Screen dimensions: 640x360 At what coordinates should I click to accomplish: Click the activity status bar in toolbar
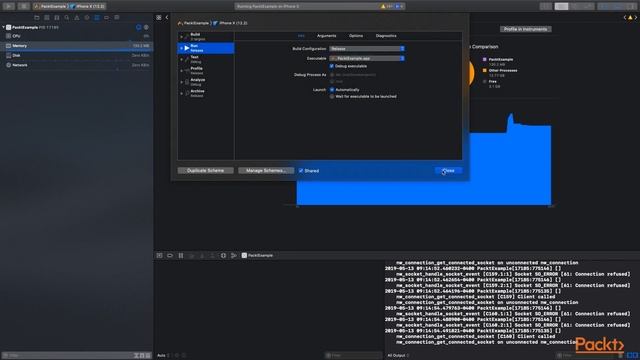point(320,6)
